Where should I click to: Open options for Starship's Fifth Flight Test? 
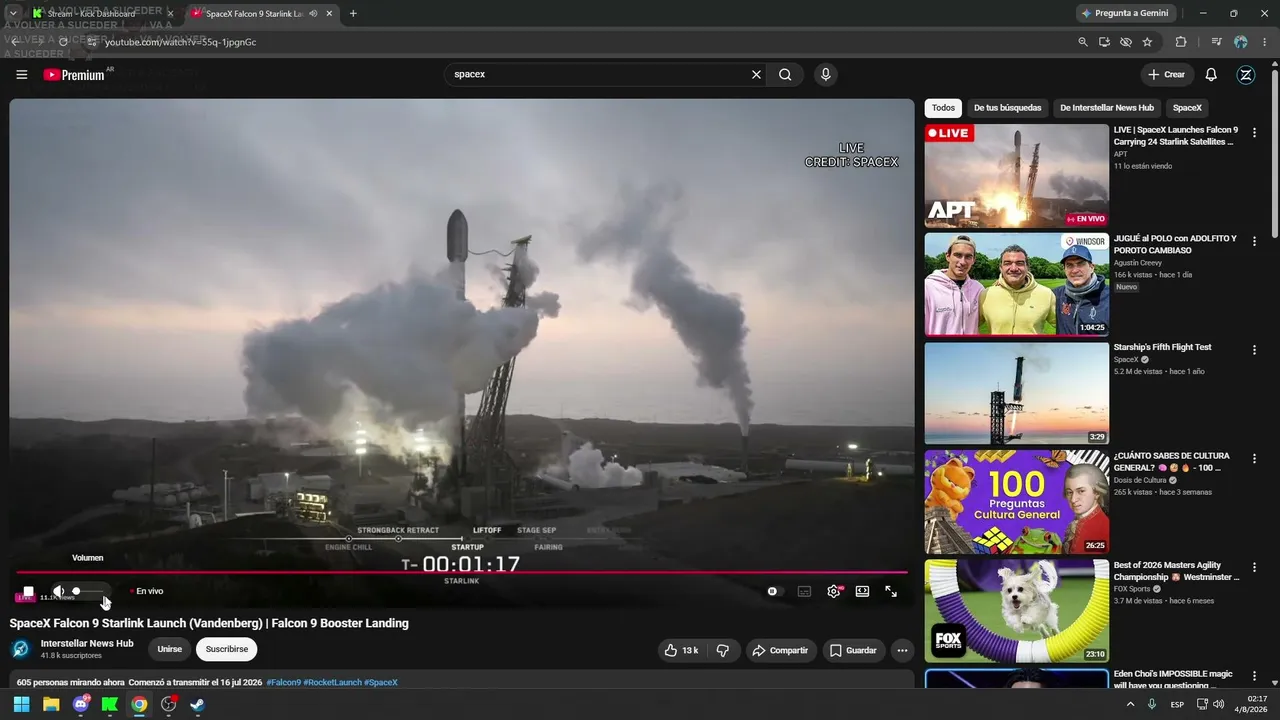click(1254, 349)
